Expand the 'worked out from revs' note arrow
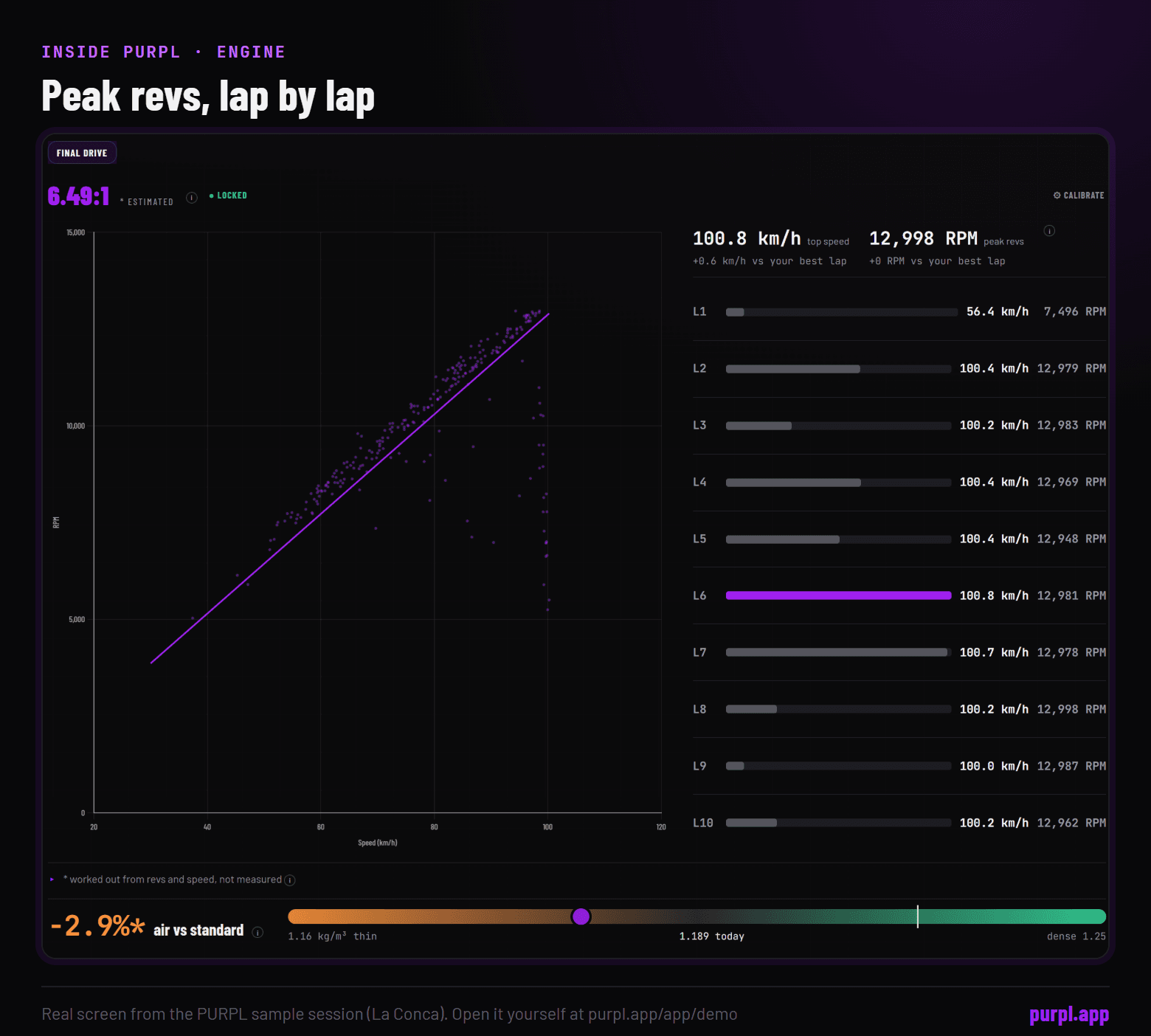This screenshot has width=1151, height=1036. pyautogui.click(x=52, y=880)
